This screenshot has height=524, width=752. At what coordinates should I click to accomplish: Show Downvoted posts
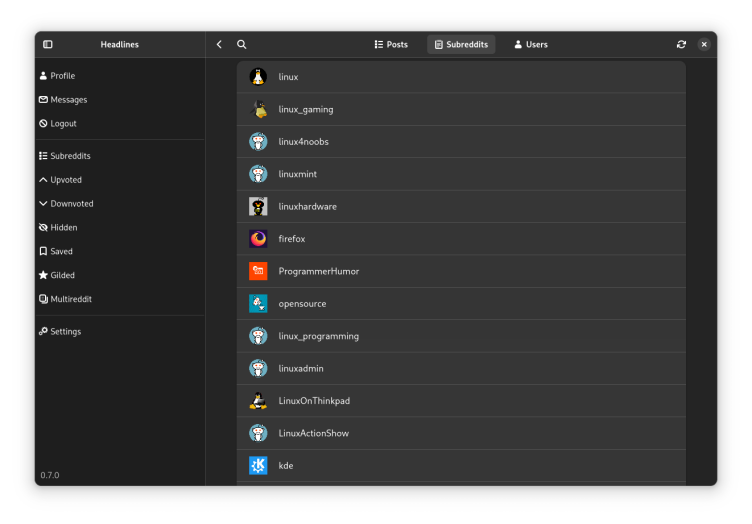pyautogui.click(x=71, y=204)
